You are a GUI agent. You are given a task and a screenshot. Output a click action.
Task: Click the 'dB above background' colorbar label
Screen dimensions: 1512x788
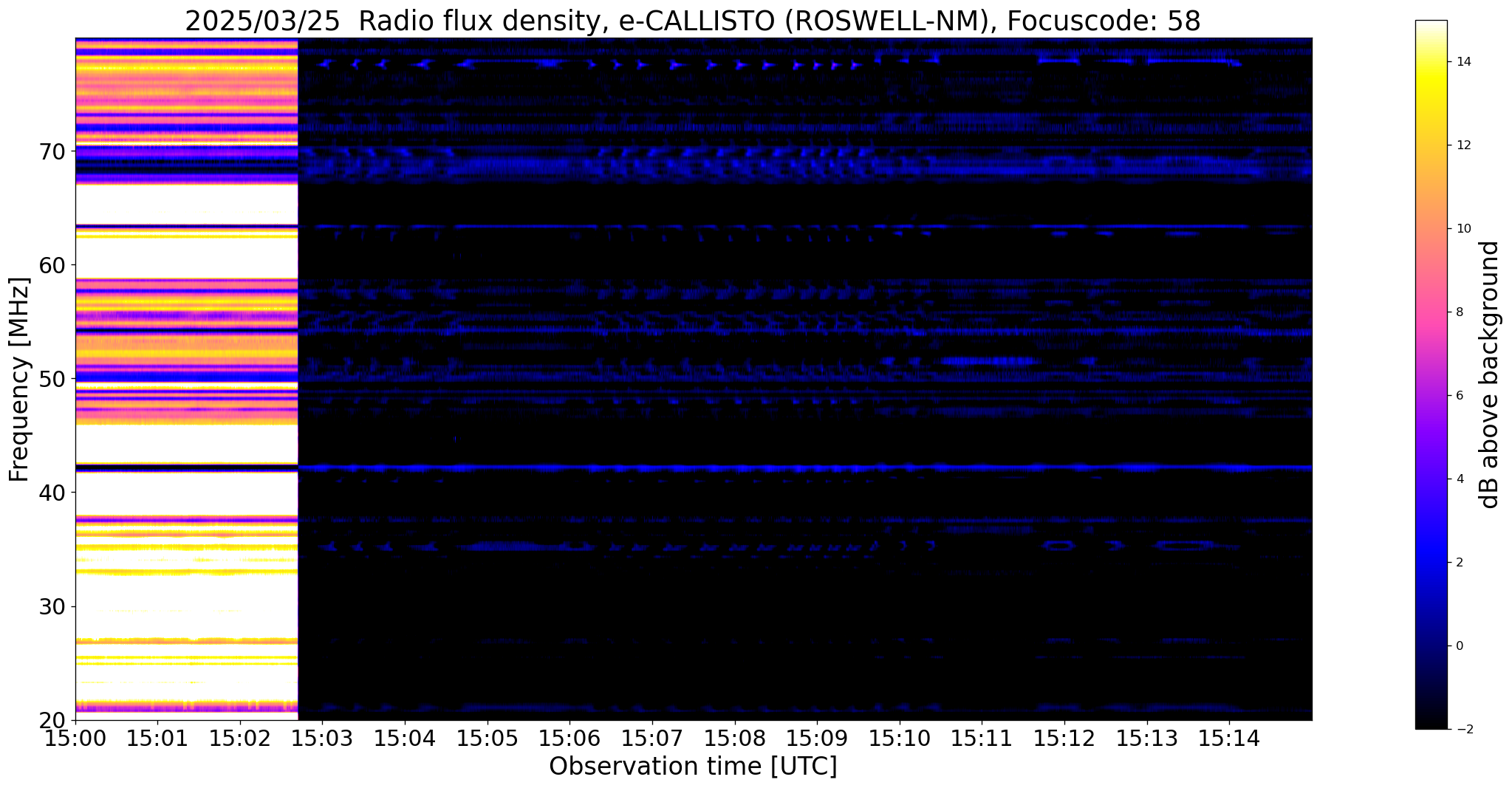[x=1490, y=374]
